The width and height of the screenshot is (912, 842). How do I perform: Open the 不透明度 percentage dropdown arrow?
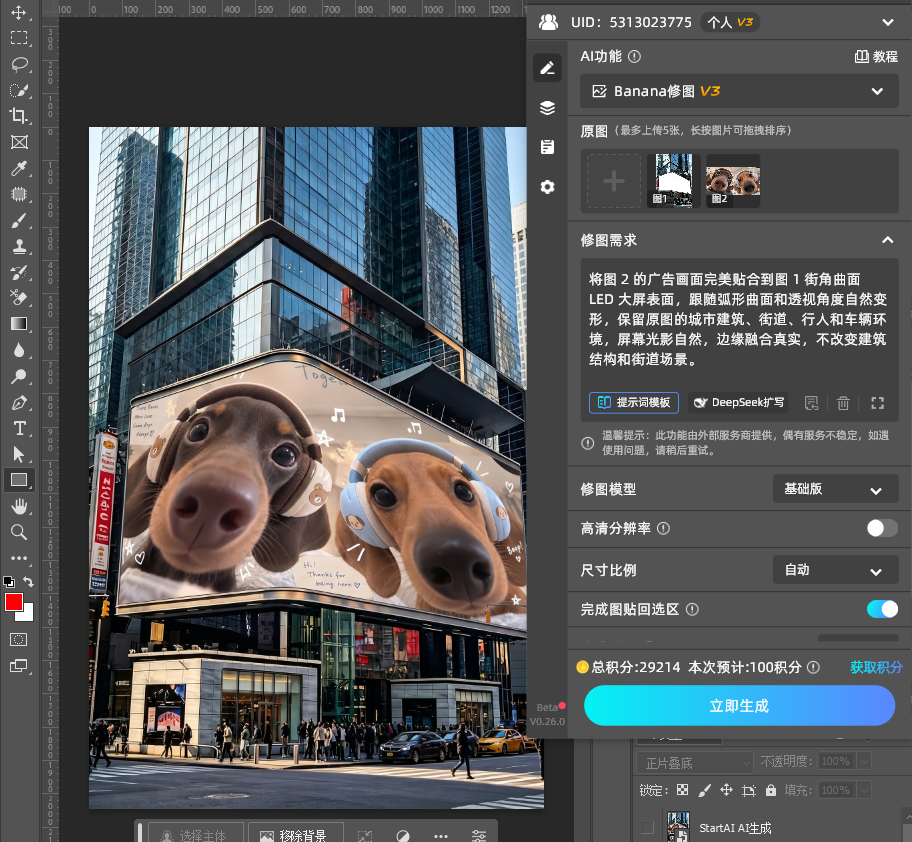[x=865, y=761]
